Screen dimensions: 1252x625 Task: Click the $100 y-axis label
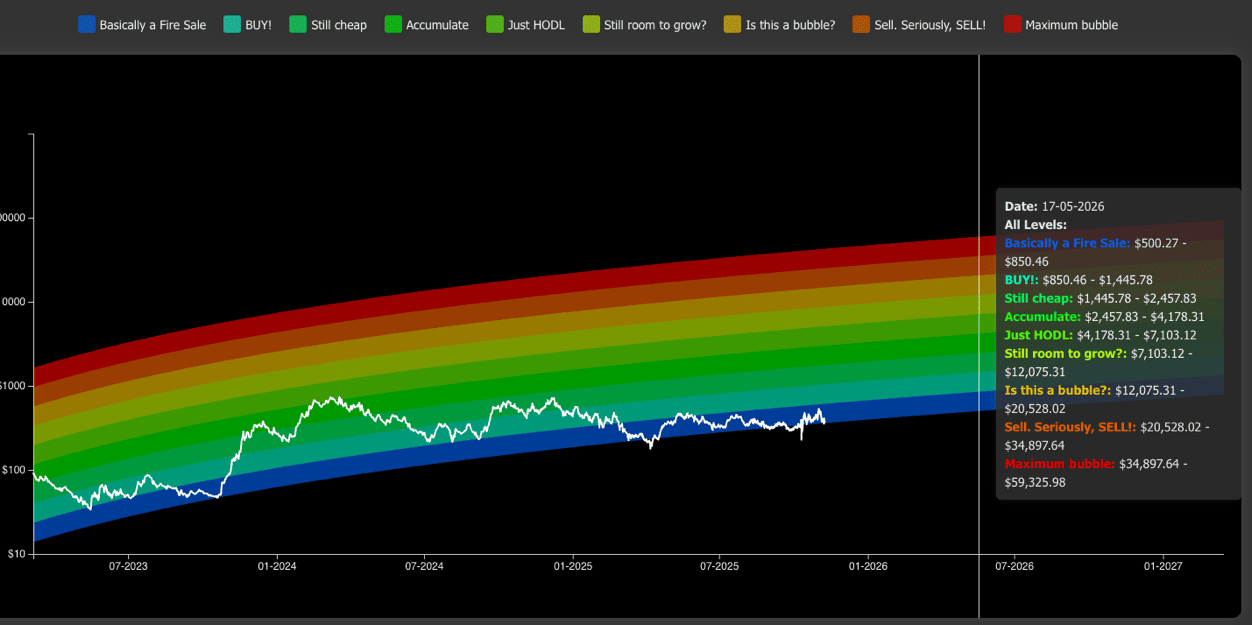(x=14, y=470)
